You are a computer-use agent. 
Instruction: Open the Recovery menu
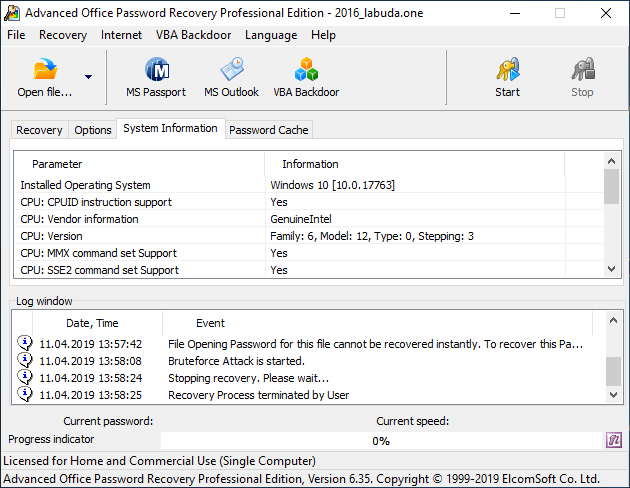click(x=63, y=35)
